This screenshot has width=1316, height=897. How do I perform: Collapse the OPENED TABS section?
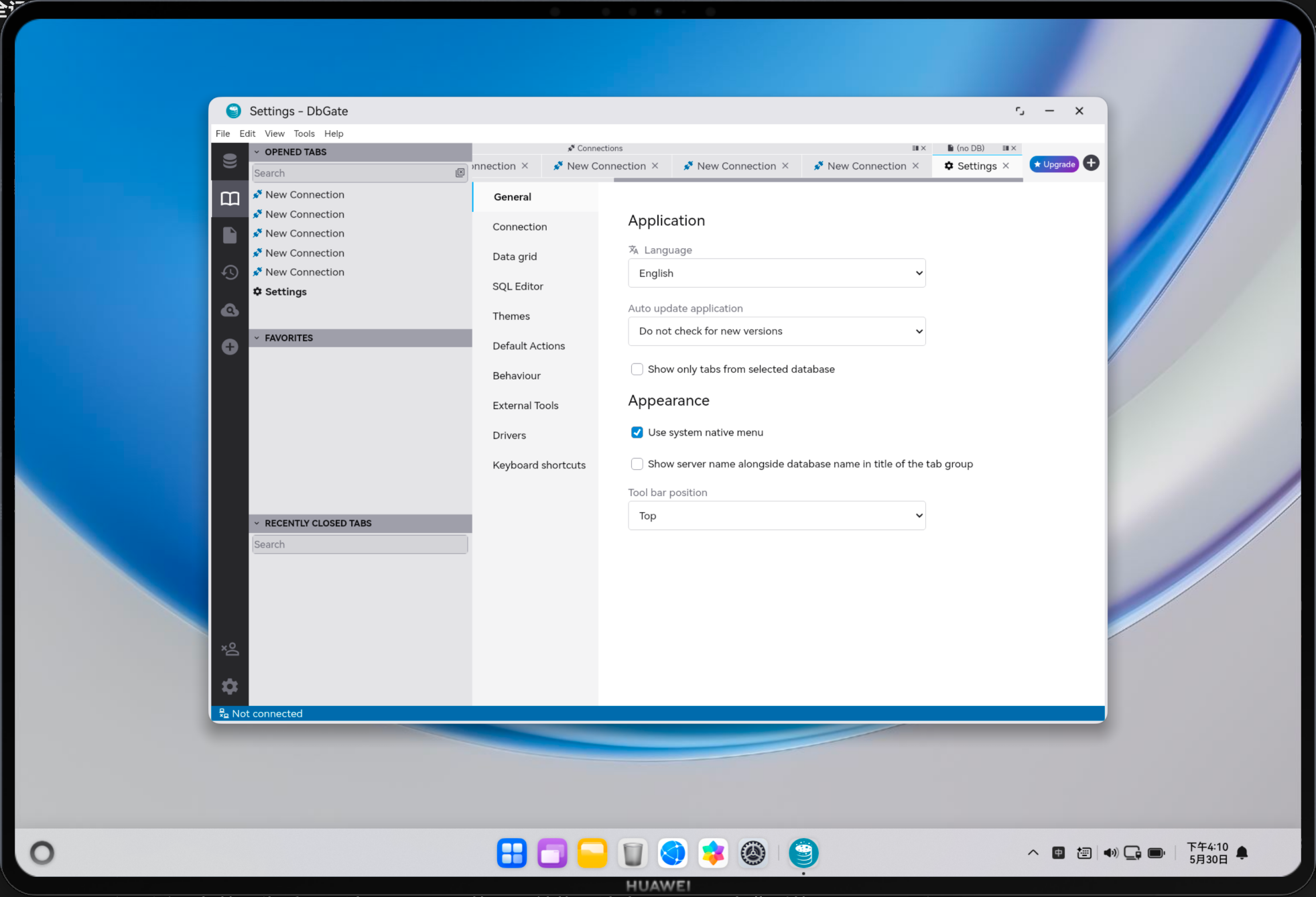pyautogui.click(x=360, y=152)
